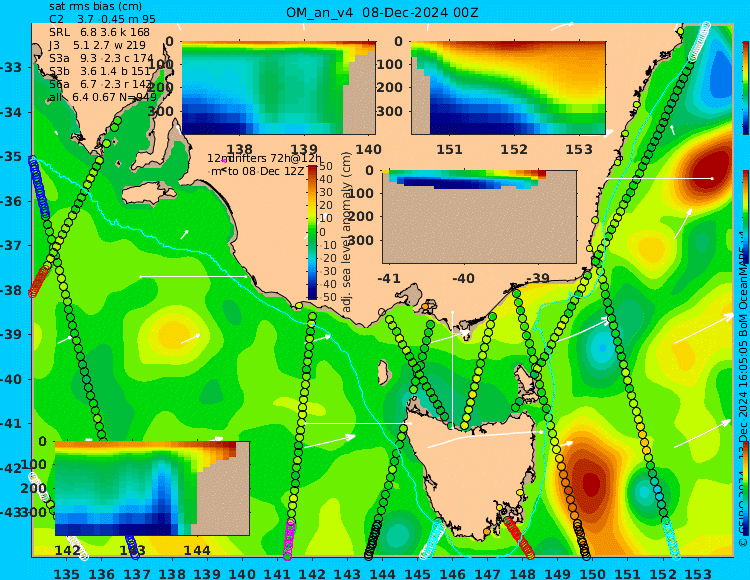Click the -33 latitude axis label
The height and width of the screenshot is (580, 750).
11,67
